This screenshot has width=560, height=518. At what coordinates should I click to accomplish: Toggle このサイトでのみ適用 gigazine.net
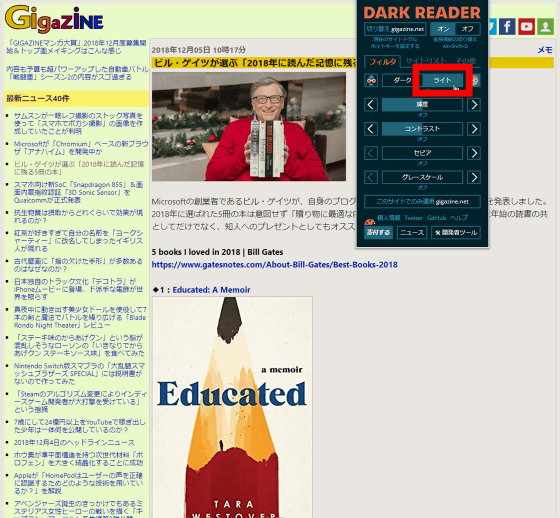click(x=422, y=201)
